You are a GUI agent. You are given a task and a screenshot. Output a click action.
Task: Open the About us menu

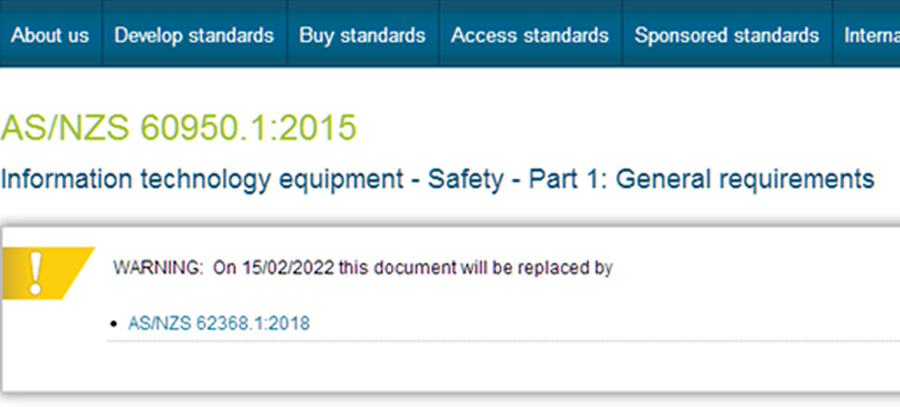point(50,35)
